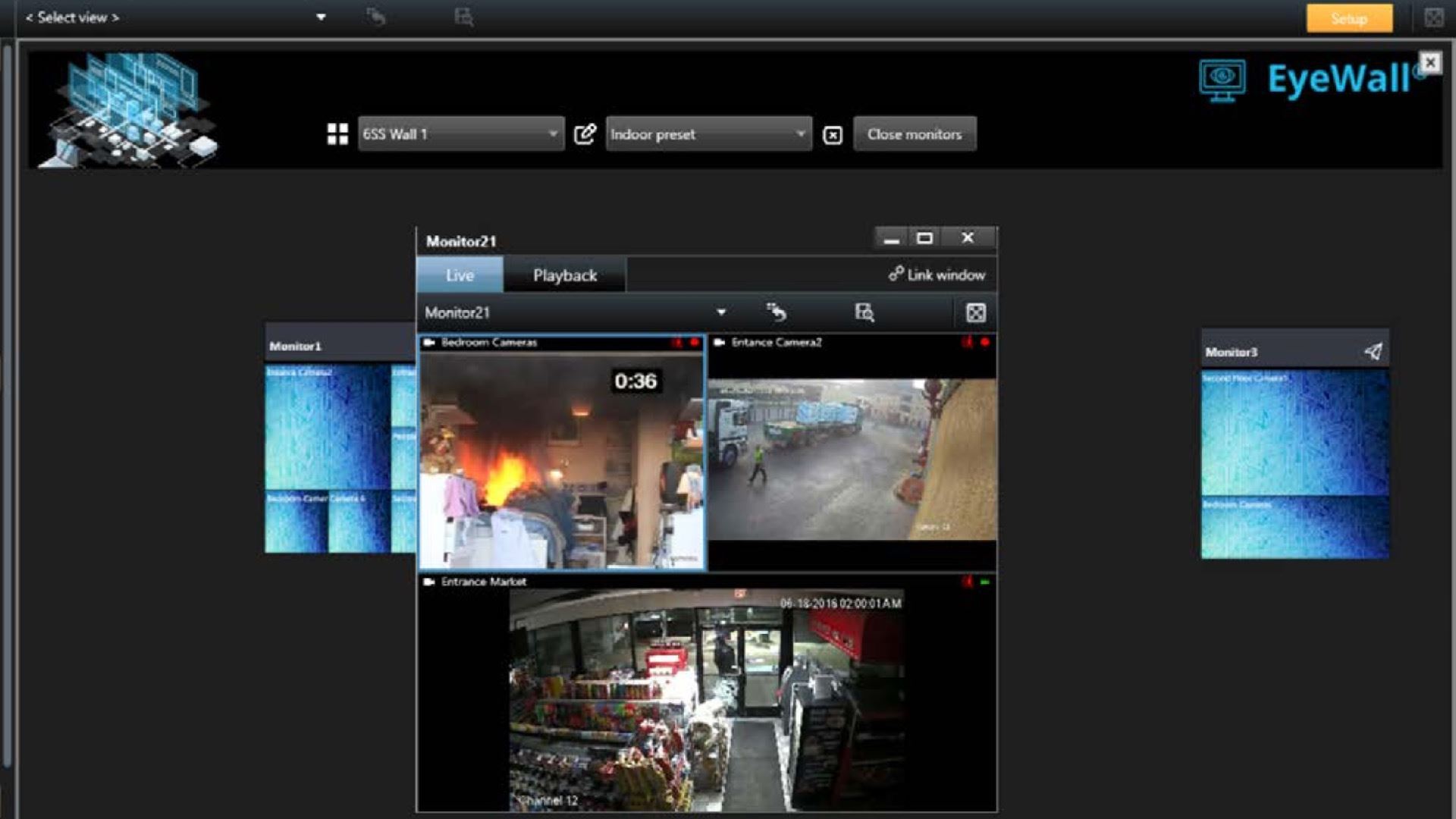Close the Monitor21 window
Viewport: 1456px width, 819px height.
click(968, 238)
